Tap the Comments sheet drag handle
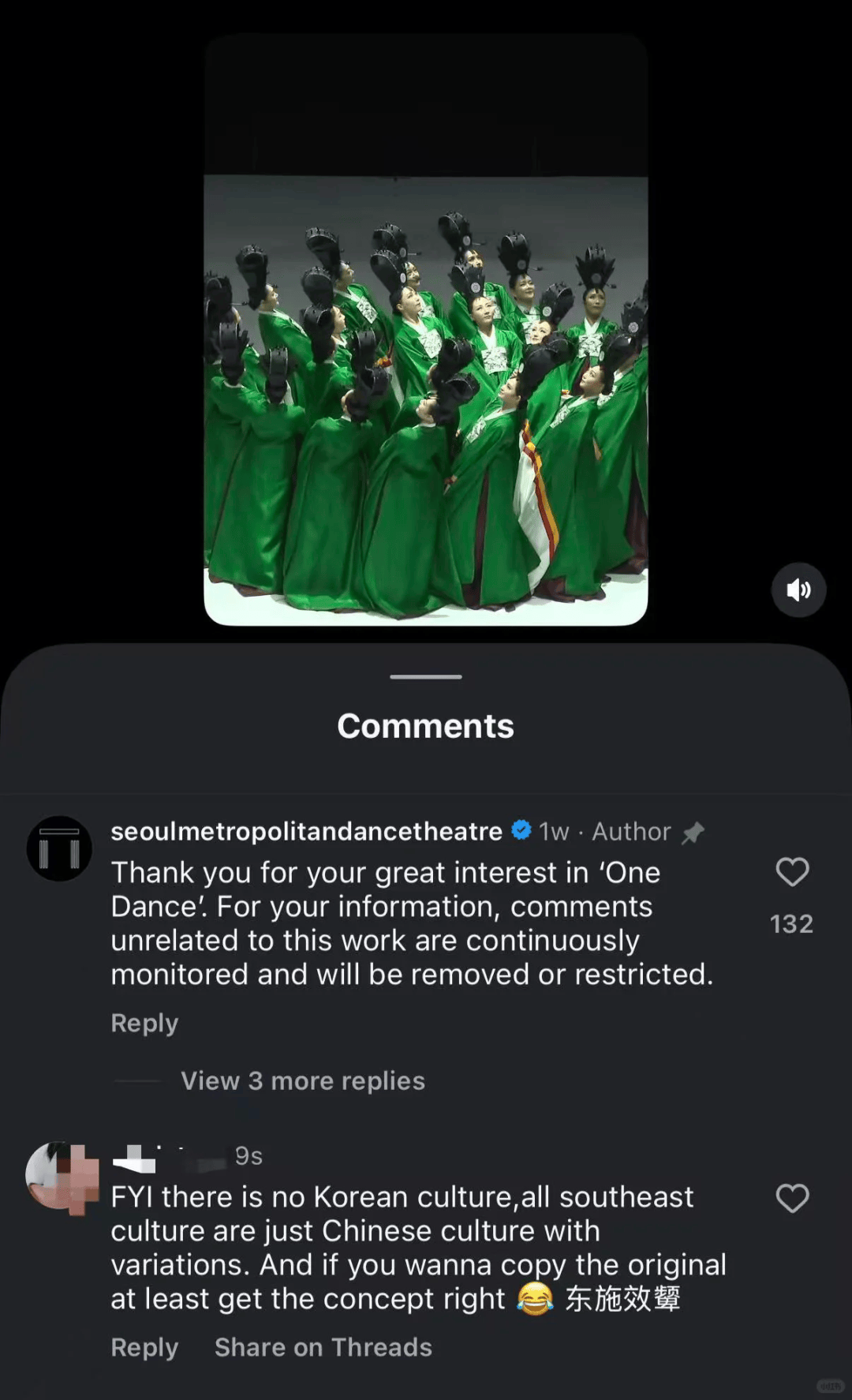 pyautogui.click(x=426, y=676)
